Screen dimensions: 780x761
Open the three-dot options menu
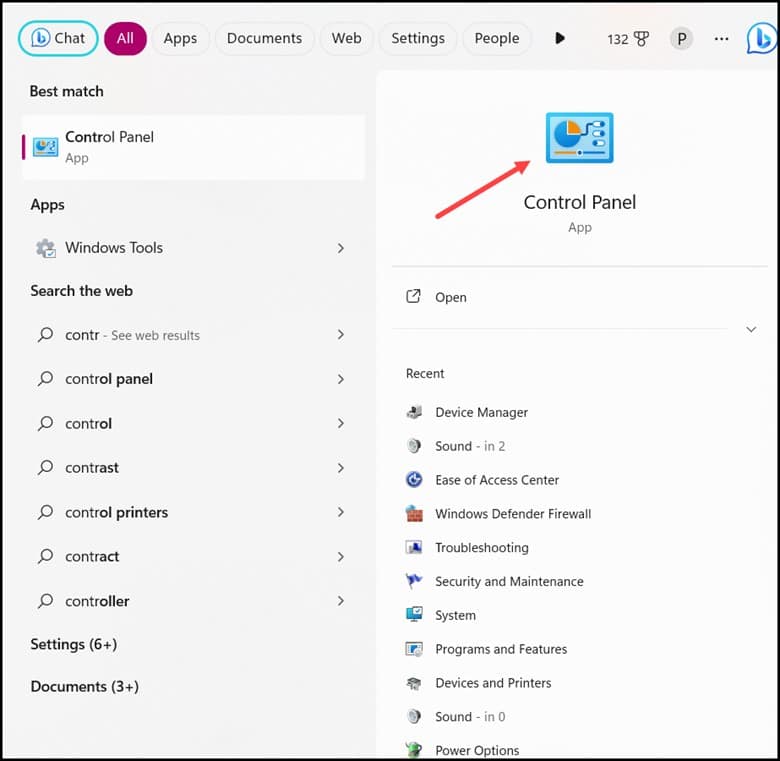[721, 38]
